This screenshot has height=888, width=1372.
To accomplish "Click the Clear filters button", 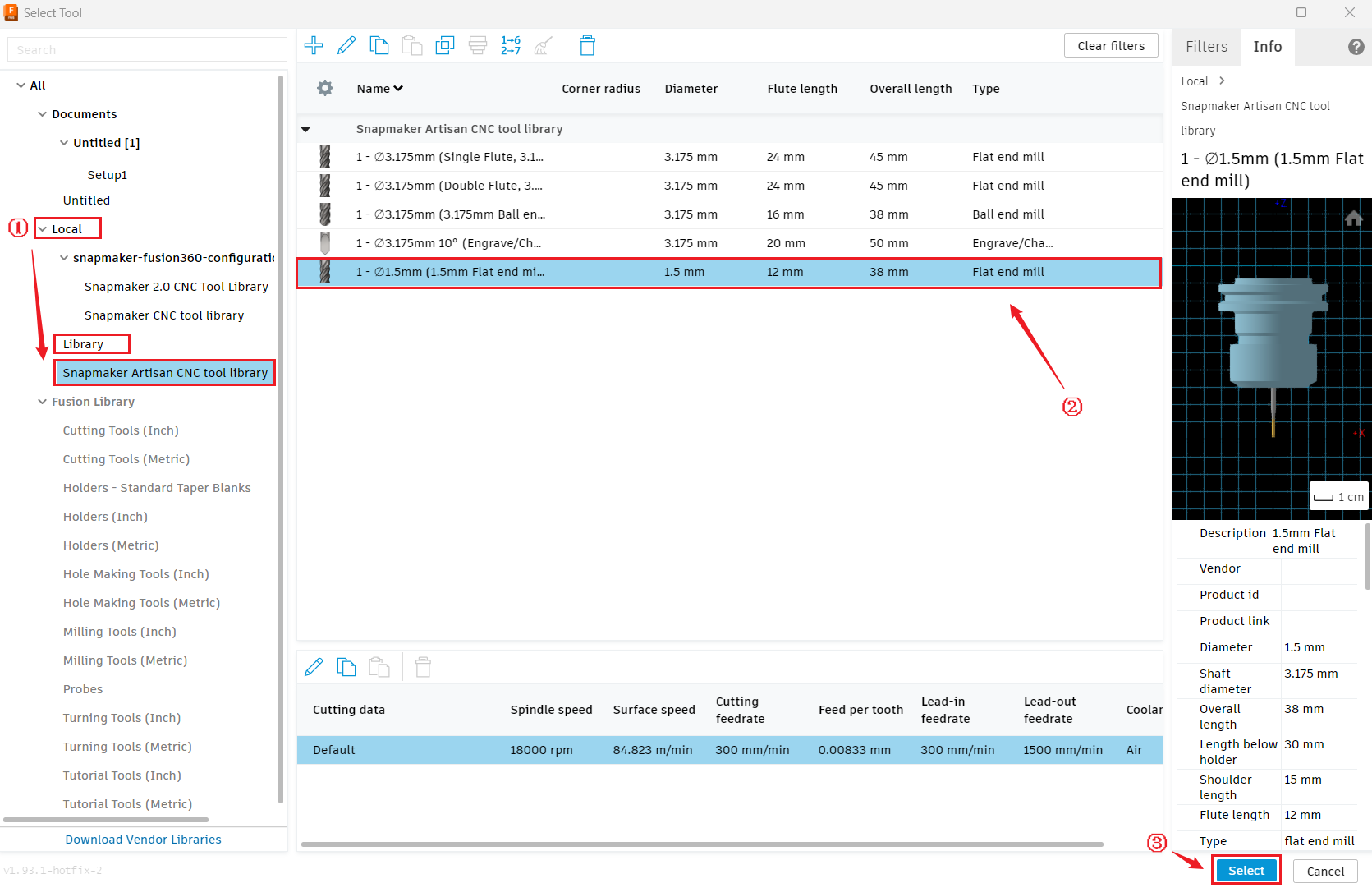I will (1111, 46).
